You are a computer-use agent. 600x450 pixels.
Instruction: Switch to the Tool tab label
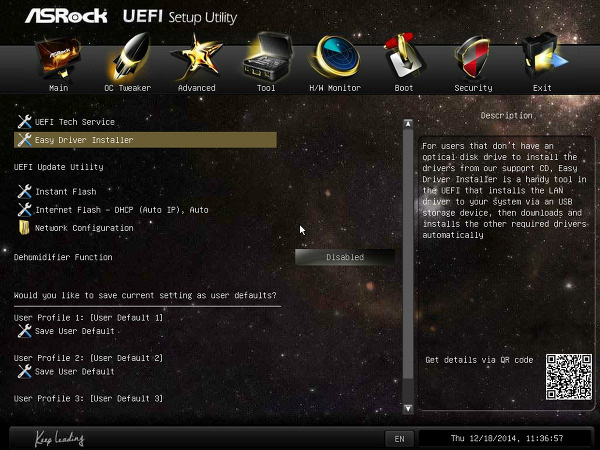click(x=266, y=88)
